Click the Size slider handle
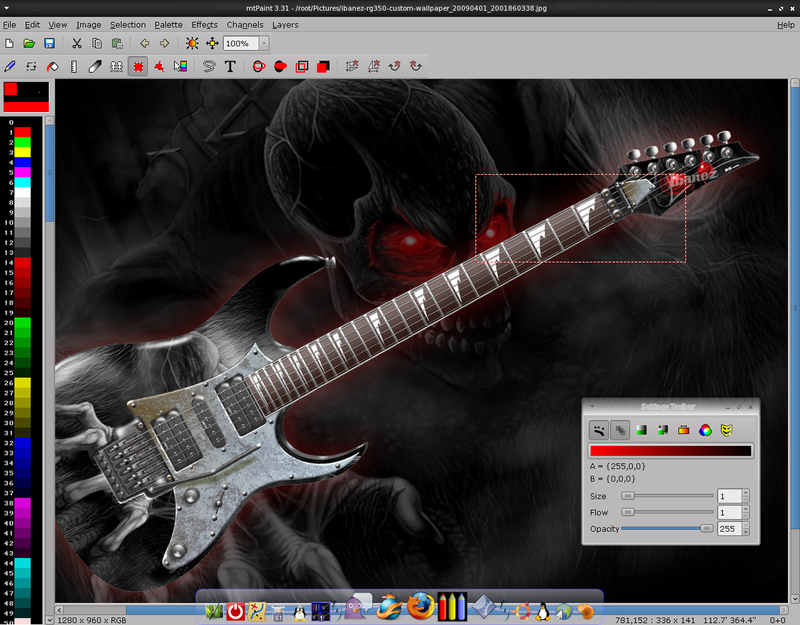Image resolution: width=800 pixels, height=625 pixels. pyautogui.click(x=628, y=495)
